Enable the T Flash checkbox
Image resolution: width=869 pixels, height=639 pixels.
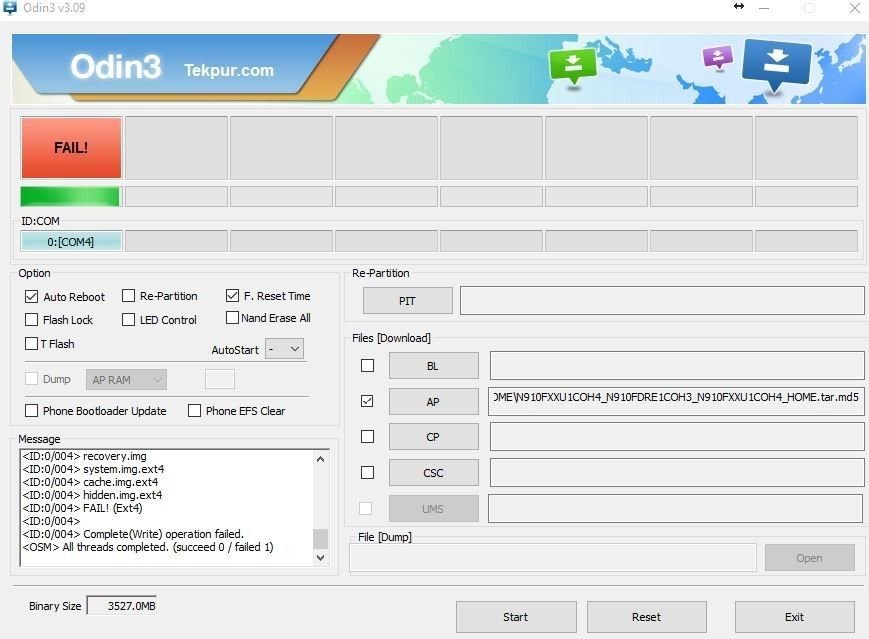[x=32, y=344]
